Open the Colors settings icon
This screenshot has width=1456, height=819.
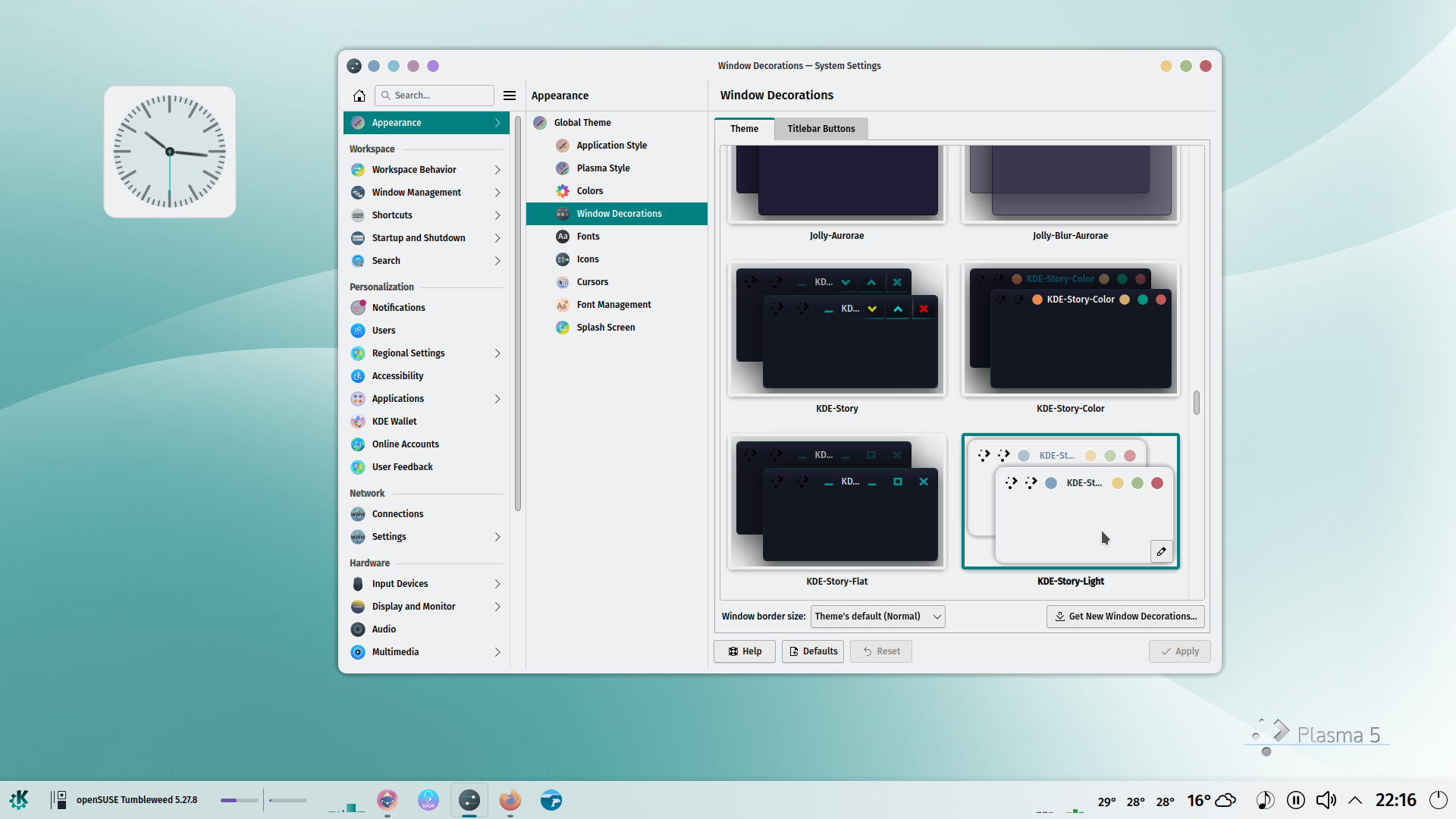563,191
